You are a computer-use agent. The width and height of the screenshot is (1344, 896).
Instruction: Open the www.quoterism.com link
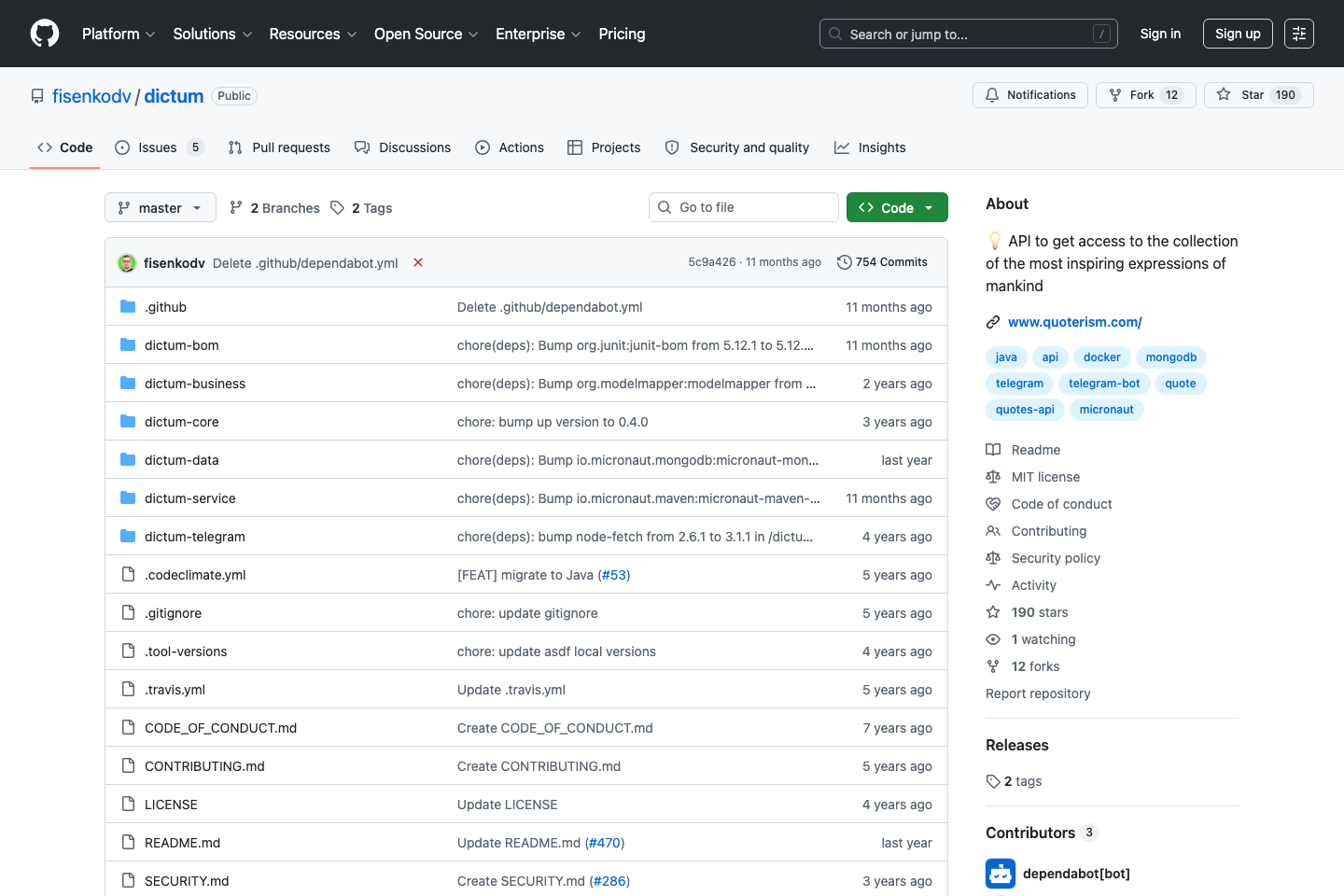[1074, 322]
